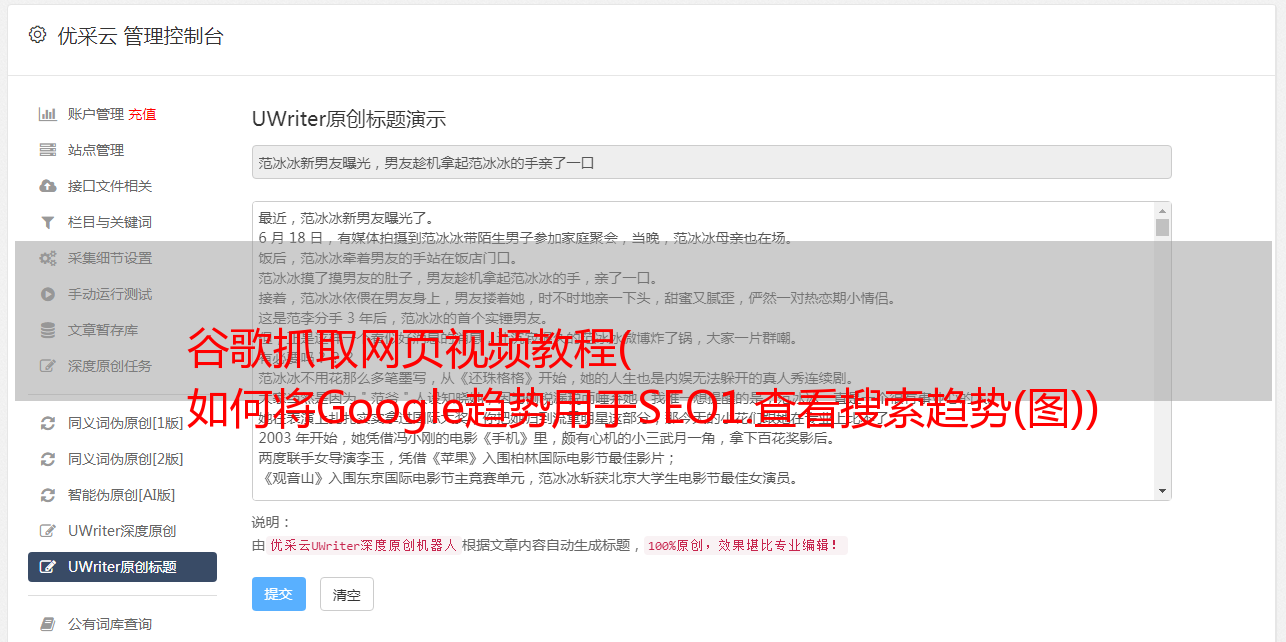Click the 同义词伪原创[1版] refresh icon

[47, 423]
